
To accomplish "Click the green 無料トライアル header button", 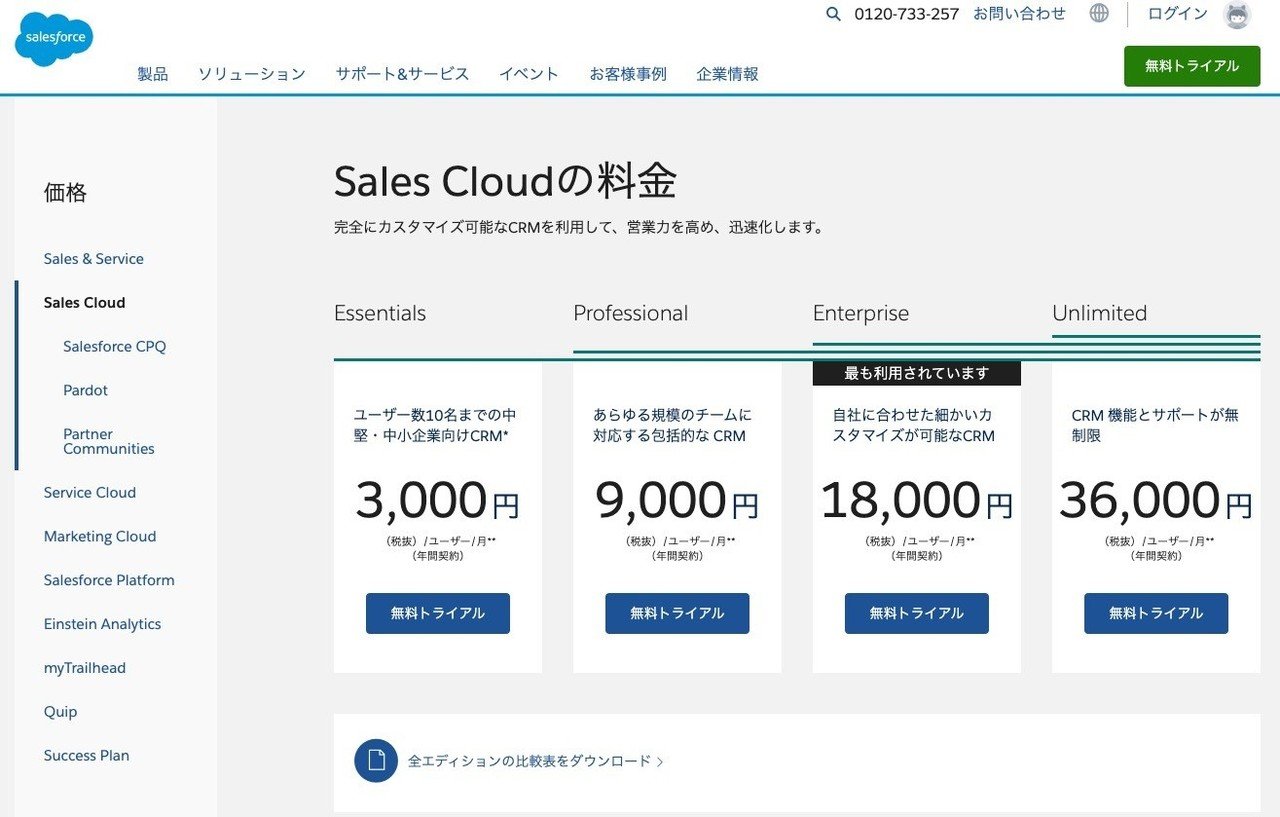I will 1191,66.
